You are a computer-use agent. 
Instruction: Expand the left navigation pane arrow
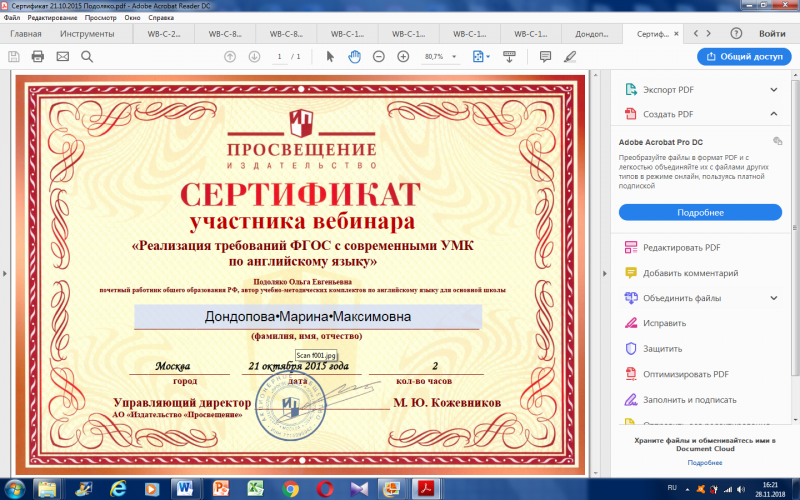5,273
